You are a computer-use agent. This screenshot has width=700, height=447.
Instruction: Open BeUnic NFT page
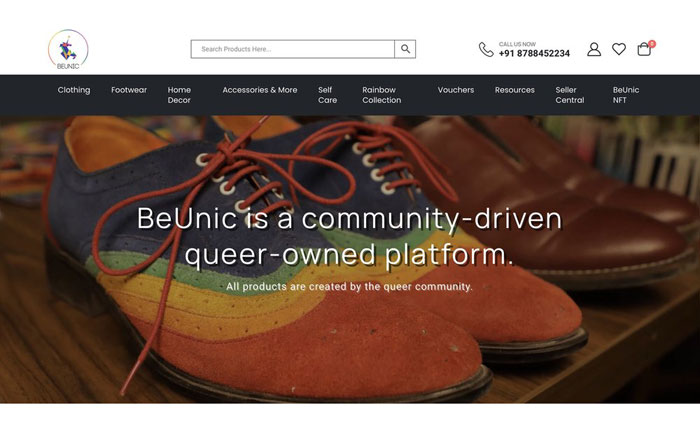pyautogui.click(x=625, y=95)
